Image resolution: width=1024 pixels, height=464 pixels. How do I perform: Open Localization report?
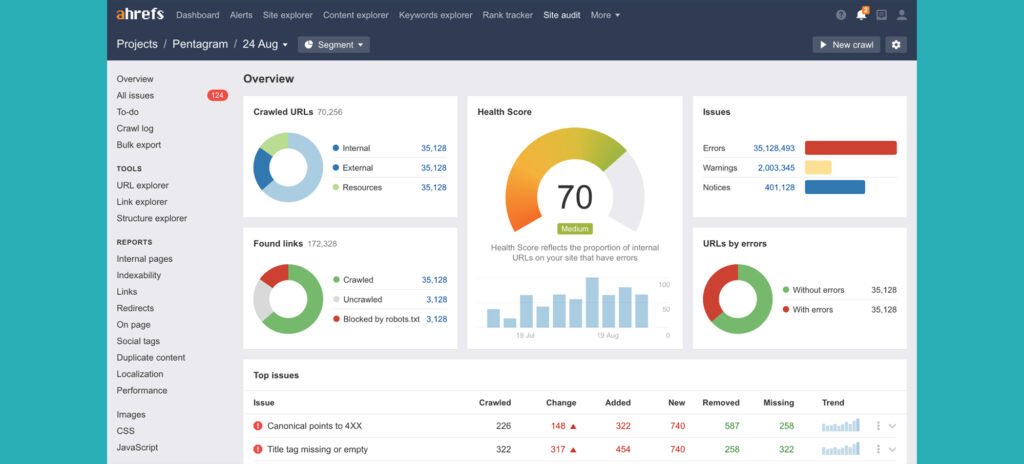click(140, 374)
